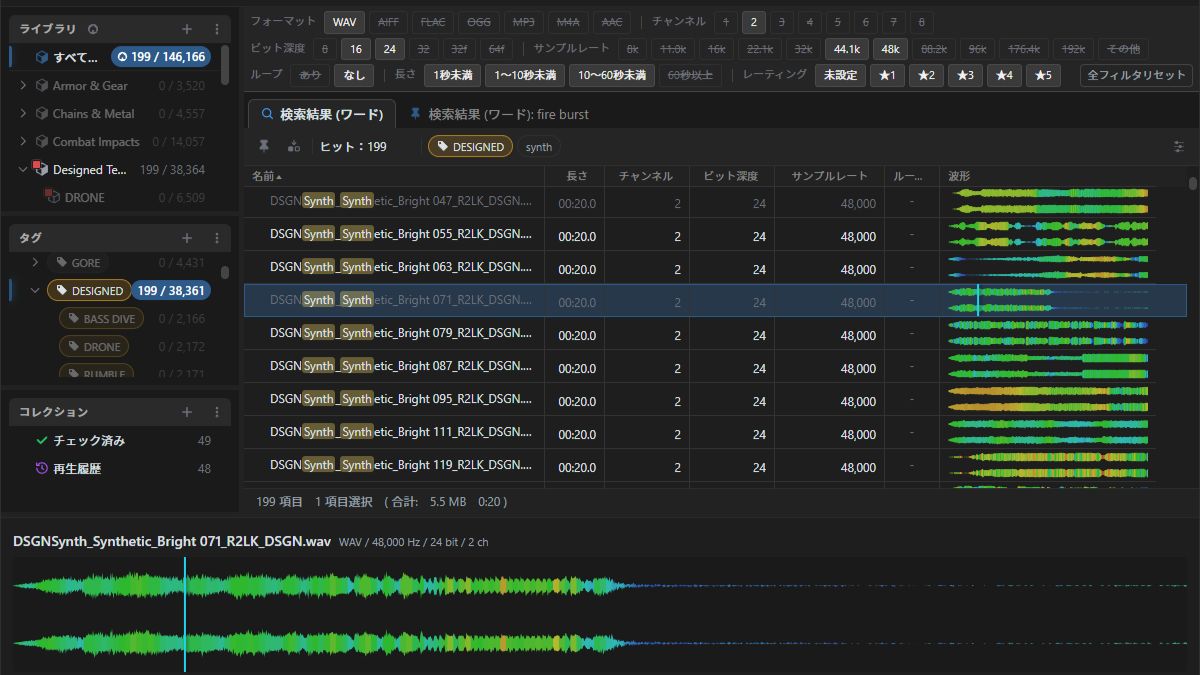Add a new tag with the plus icon

pyautogui.click(x=187, y=238)
